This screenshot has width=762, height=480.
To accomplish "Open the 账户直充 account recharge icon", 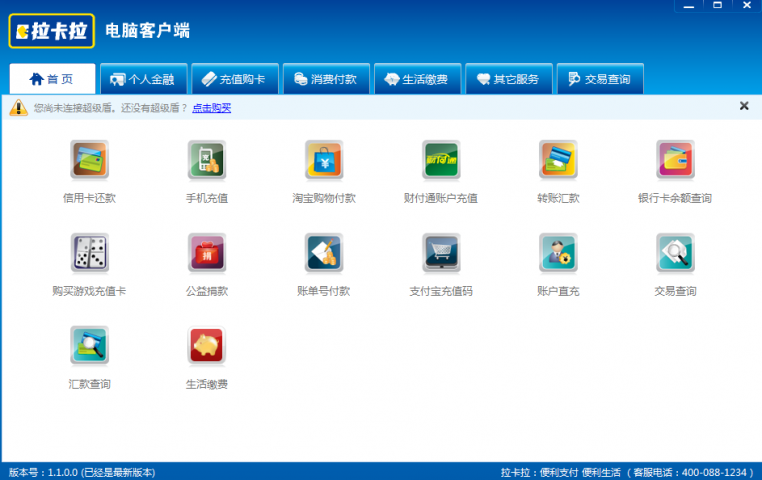I will (x=558, y=253).
